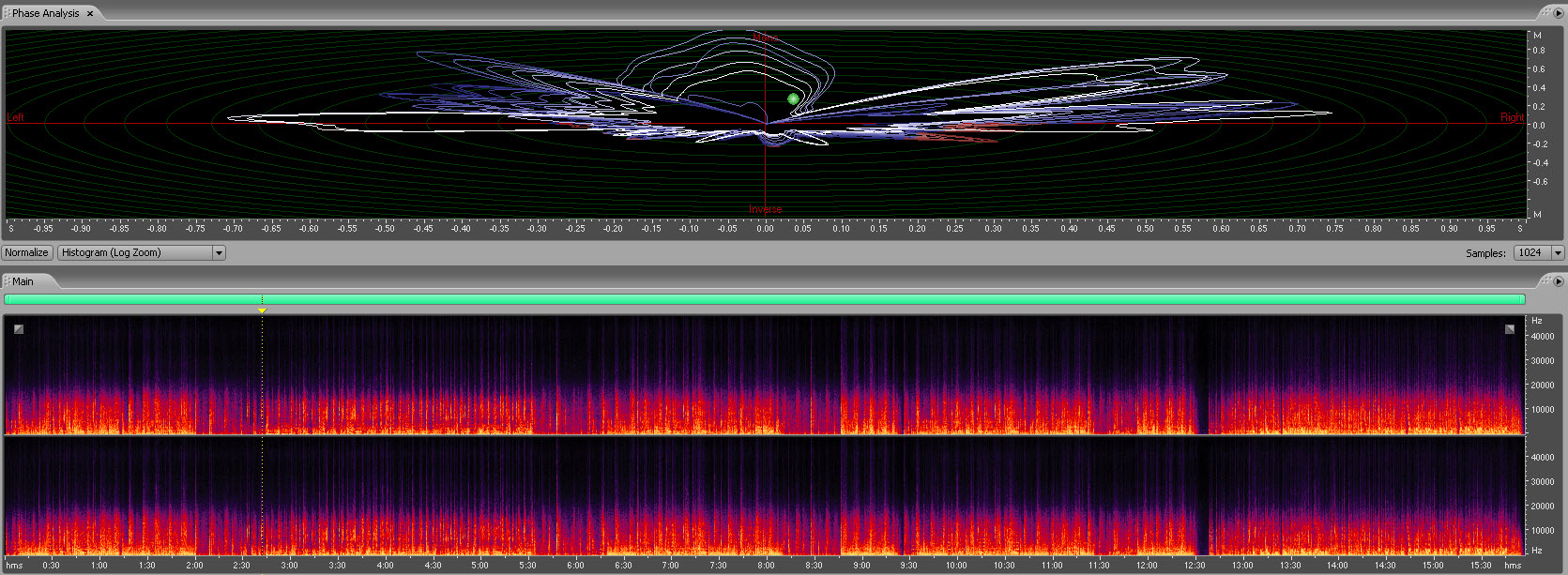Click the 8:00 mark on the timeline ruler

point(766,565)
